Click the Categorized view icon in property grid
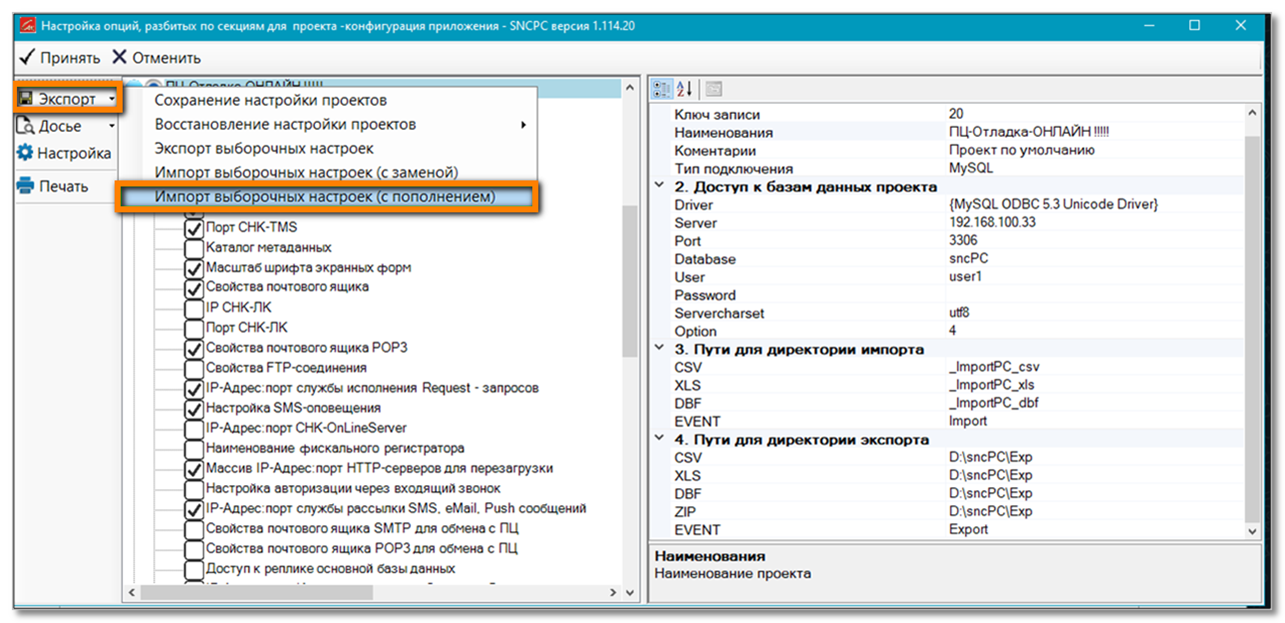Viewport: 1285px width, 623px height. click(662, 89)
